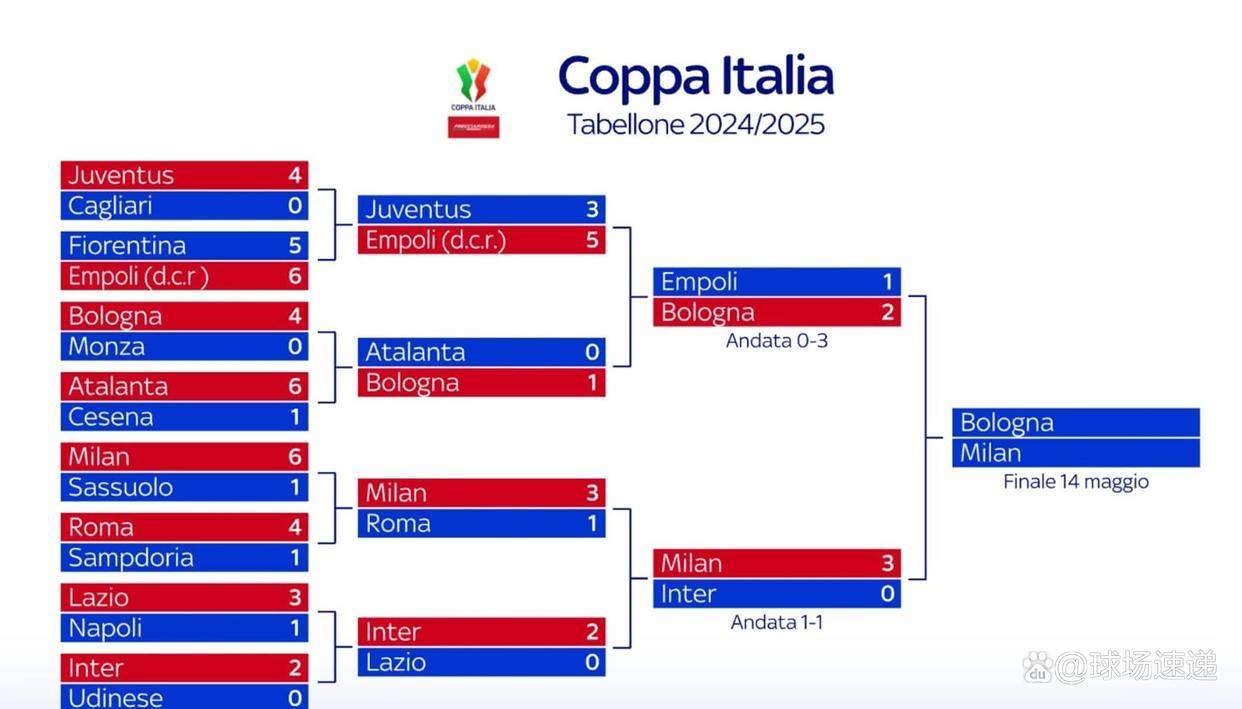
Task: Select the Coppa Italia title heading
Action: click(695, 77)
